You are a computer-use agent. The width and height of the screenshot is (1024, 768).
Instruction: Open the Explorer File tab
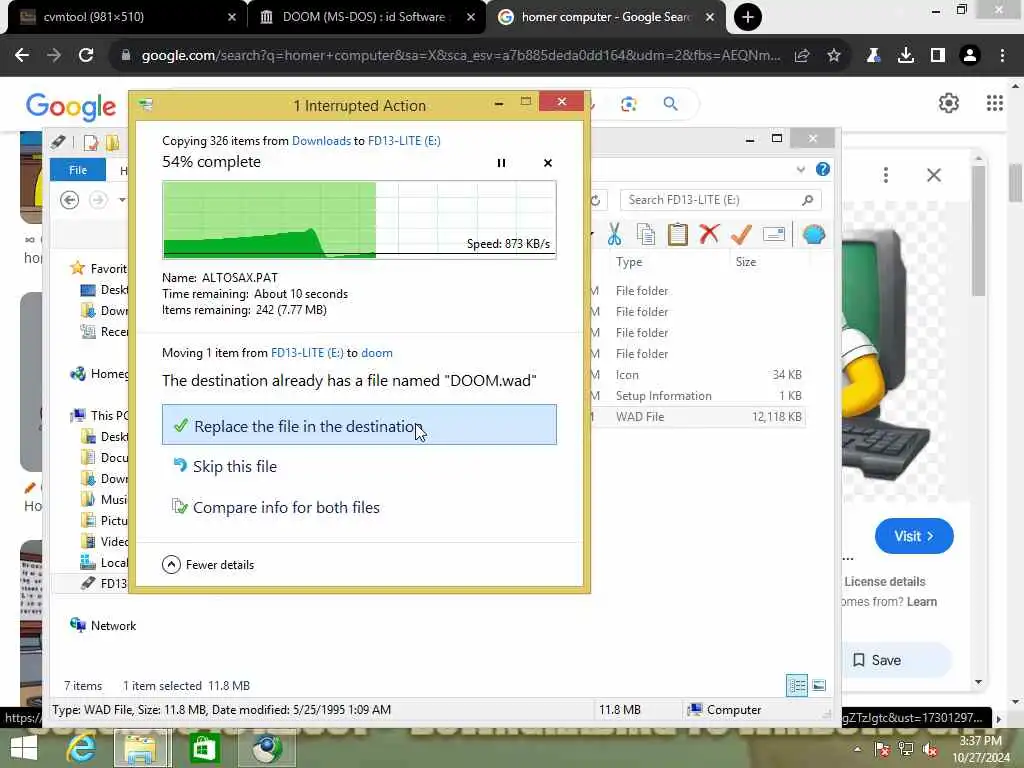click(x=78, y=170)
